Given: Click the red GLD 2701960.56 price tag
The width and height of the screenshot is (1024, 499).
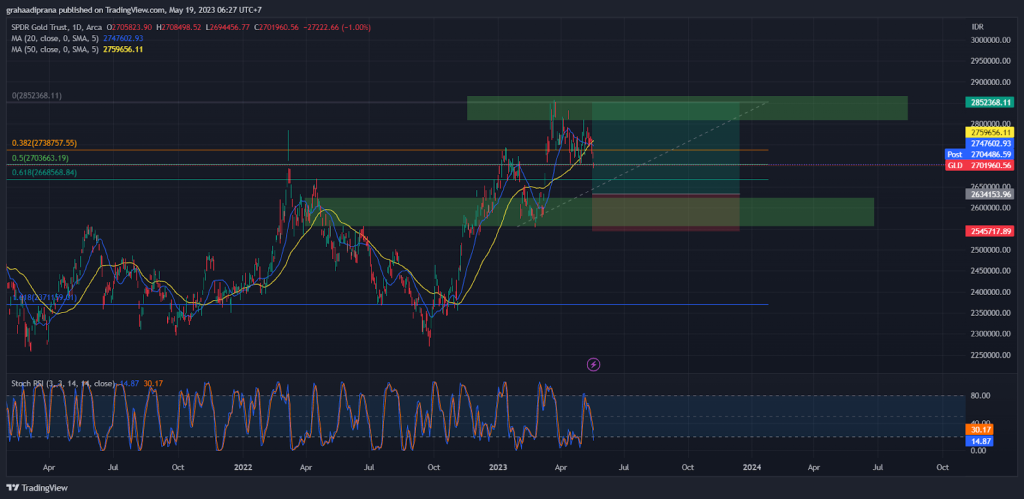Looking at the screenshot, I should [980, 165].
